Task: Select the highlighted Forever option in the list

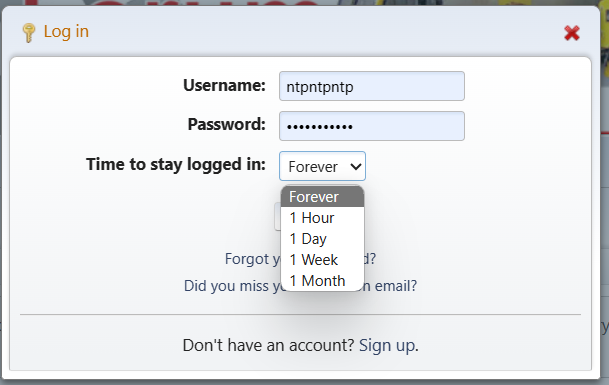Action: coord(322,197)
